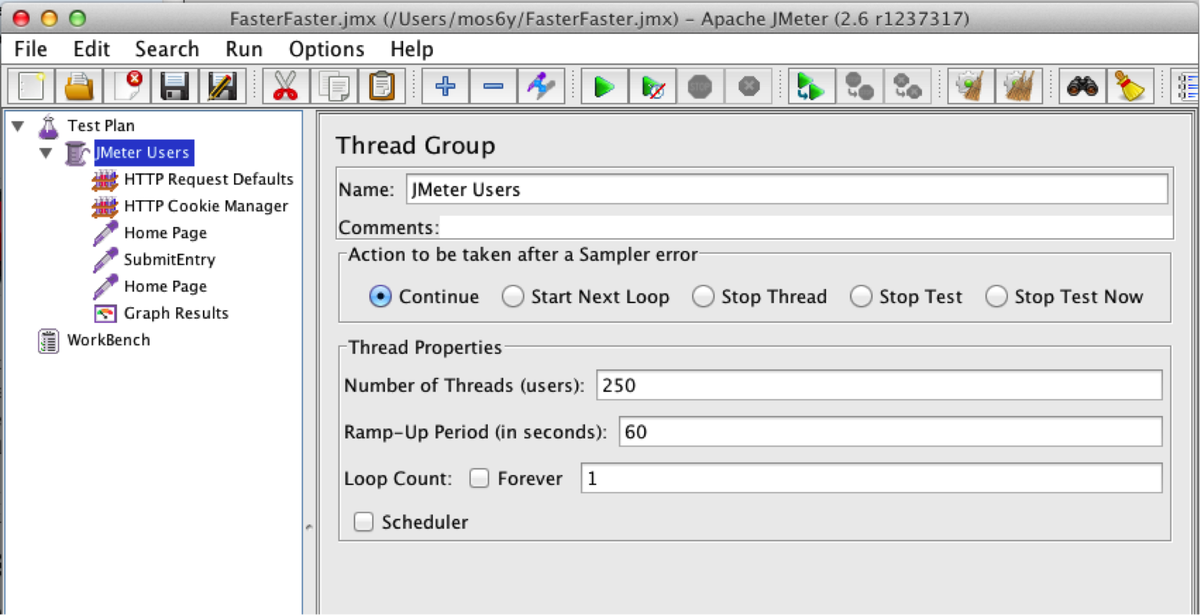Image resolution: width=1200 pixels, height=615 pixels.
Task: Click the Name field containing JMeter Users
Action: tap(786, 190)
